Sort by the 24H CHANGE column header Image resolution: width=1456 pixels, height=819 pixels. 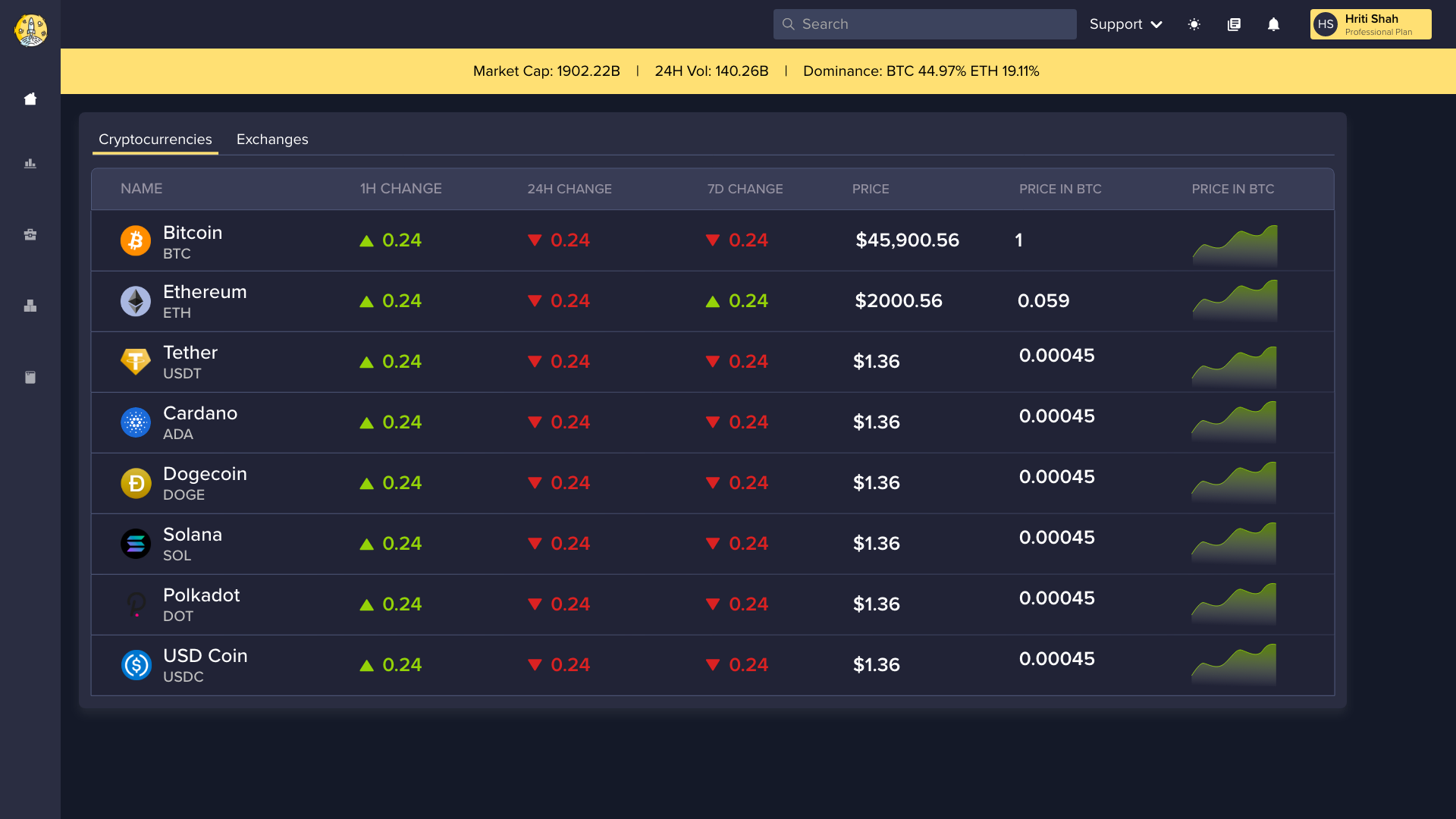tap(570, 189)
